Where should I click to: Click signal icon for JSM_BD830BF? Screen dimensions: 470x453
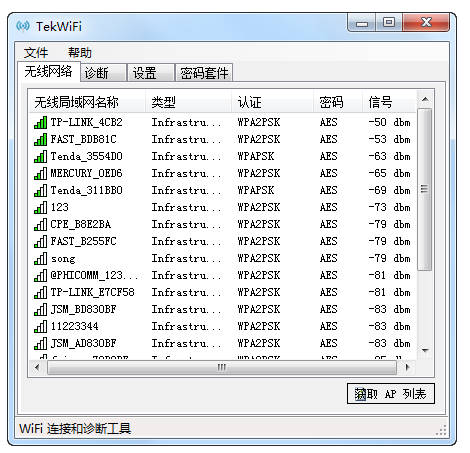[40, 309]
